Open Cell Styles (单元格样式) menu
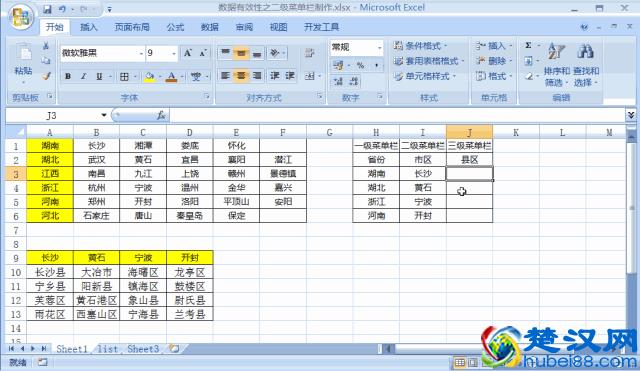The width and height of the screenshot is (640, 371). pos(424,76)
